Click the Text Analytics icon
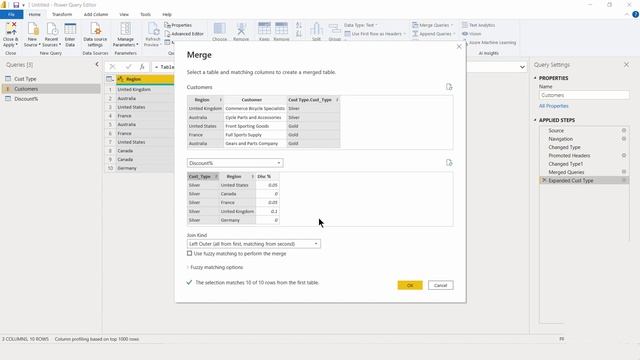This screenshot has height=360, width=640. point(478,25)
